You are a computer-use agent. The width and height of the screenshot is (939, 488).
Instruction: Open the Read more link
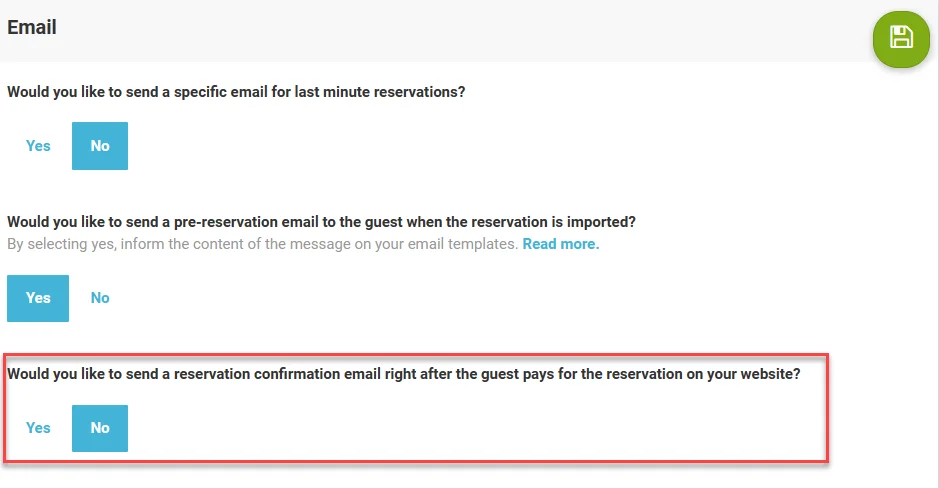pos(560,244)
